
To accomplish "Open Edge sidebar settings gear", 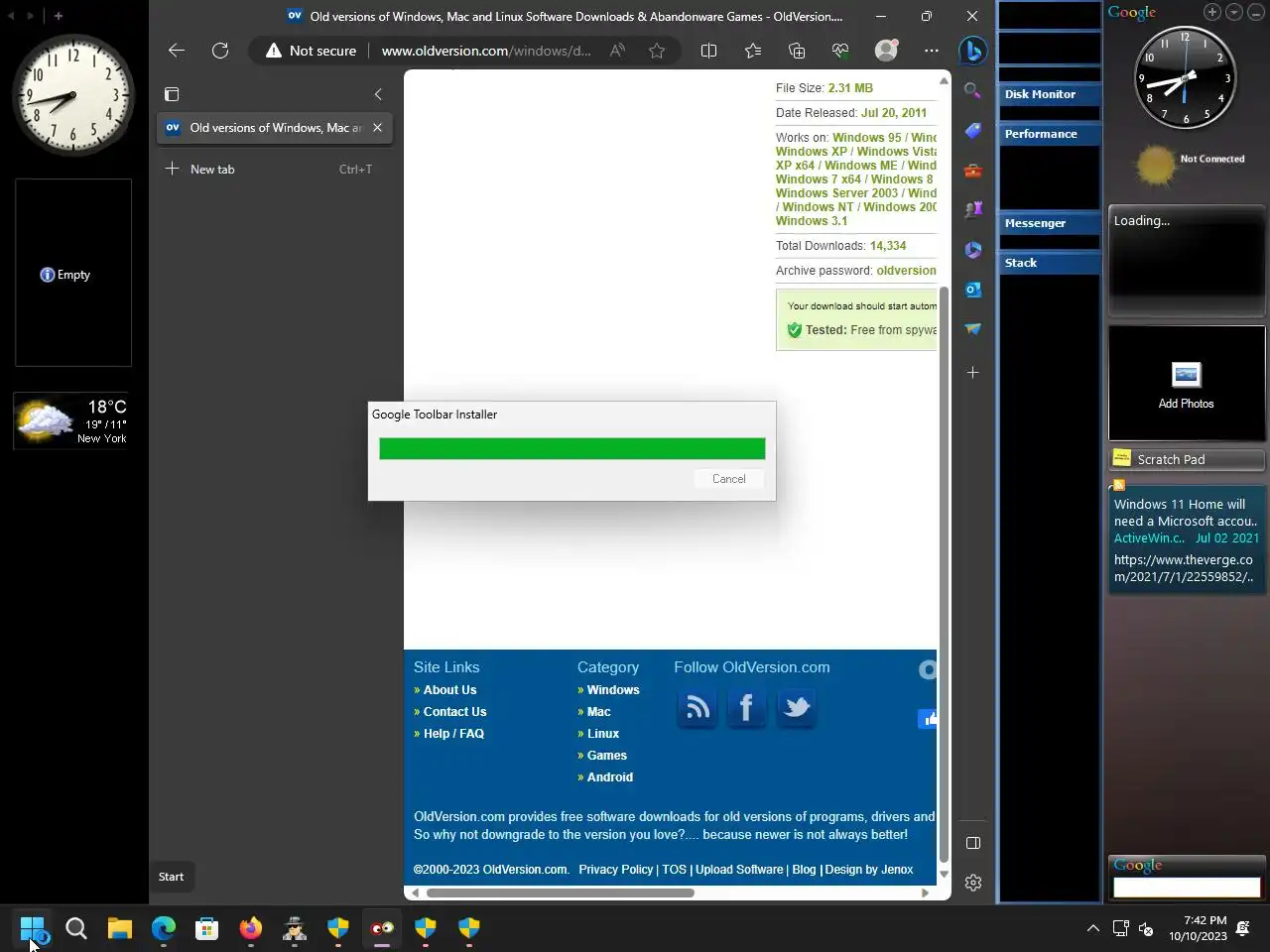I will (x=973, y=883).
